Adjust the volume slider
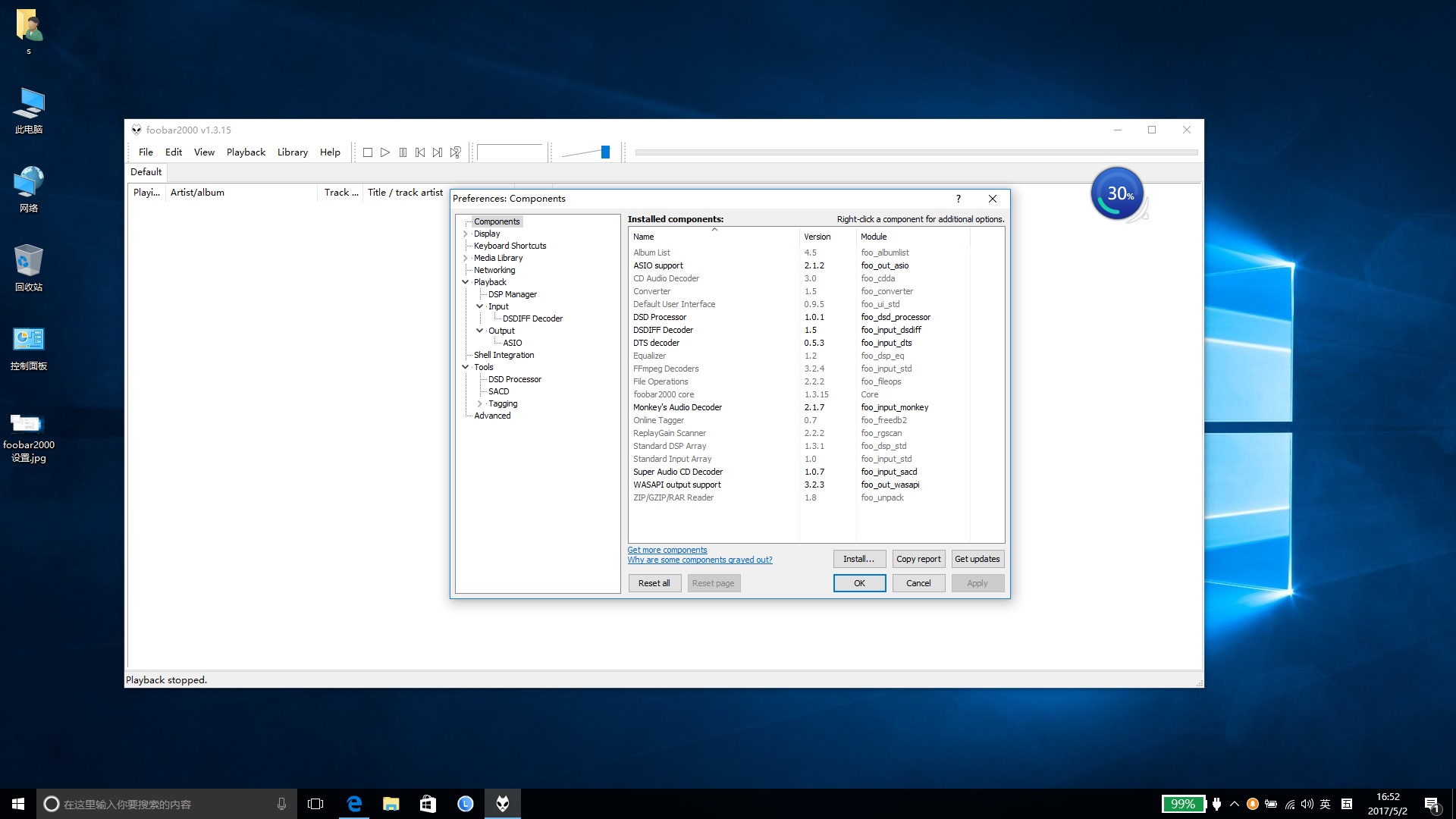Viewport: 1456px width, 819px height. pos(604,152)
